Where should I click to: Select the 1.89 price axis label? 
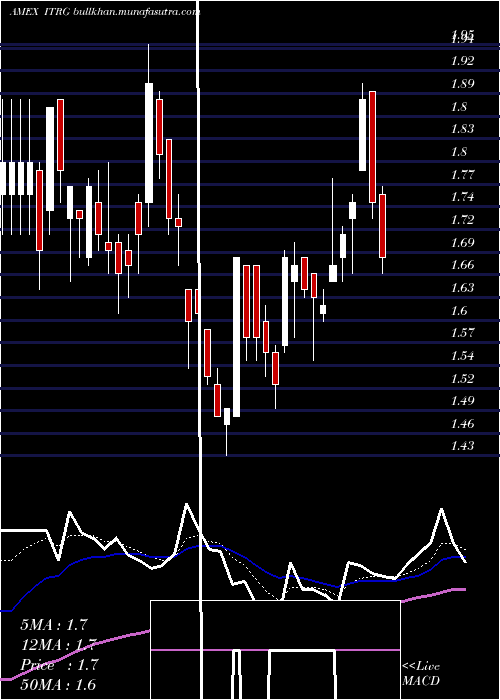[462, 84]
